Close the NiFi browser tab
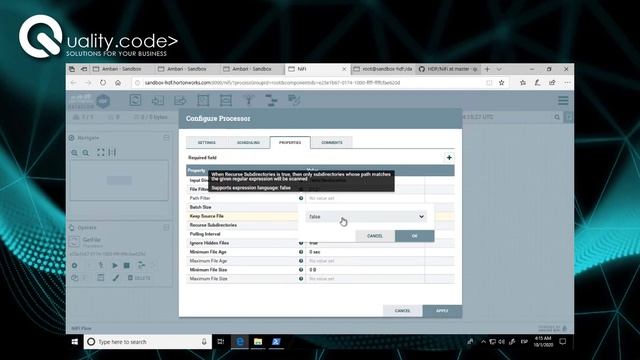The width and height of the screenshot is (640, 360). click(344, 69)
